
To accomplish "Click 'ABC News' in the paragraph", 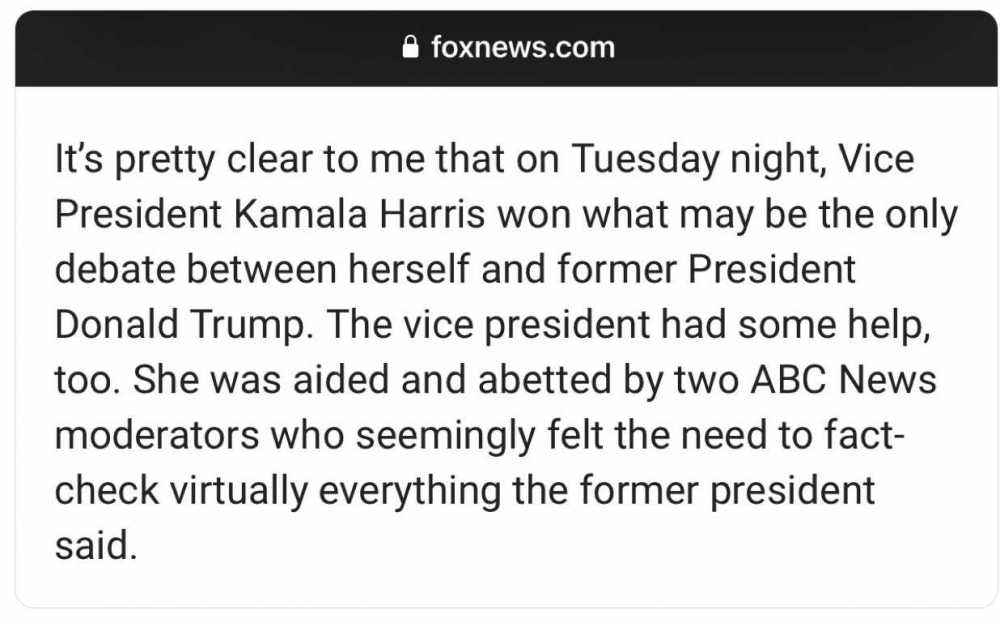I will tap(843, 380).
